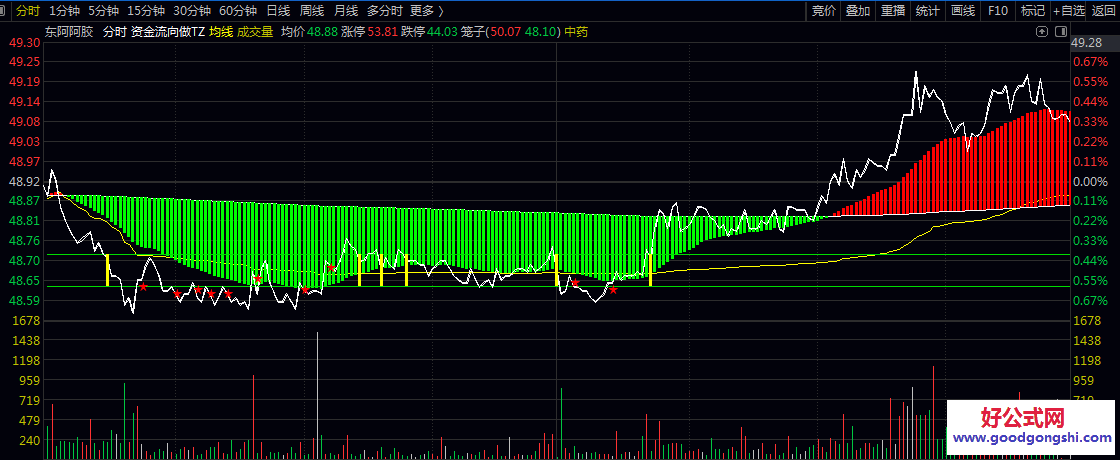Image resolution: width=1120 pixels, height=460 pixels.
Task: Click the red 0.44% percent axis label
Action: pos(1089,102)
